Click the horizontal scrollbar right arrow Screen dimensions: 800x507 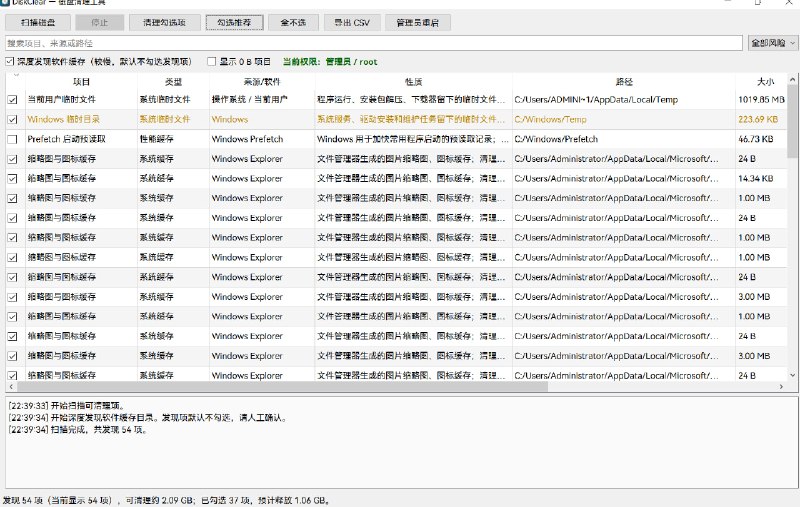tap(781, 387)
